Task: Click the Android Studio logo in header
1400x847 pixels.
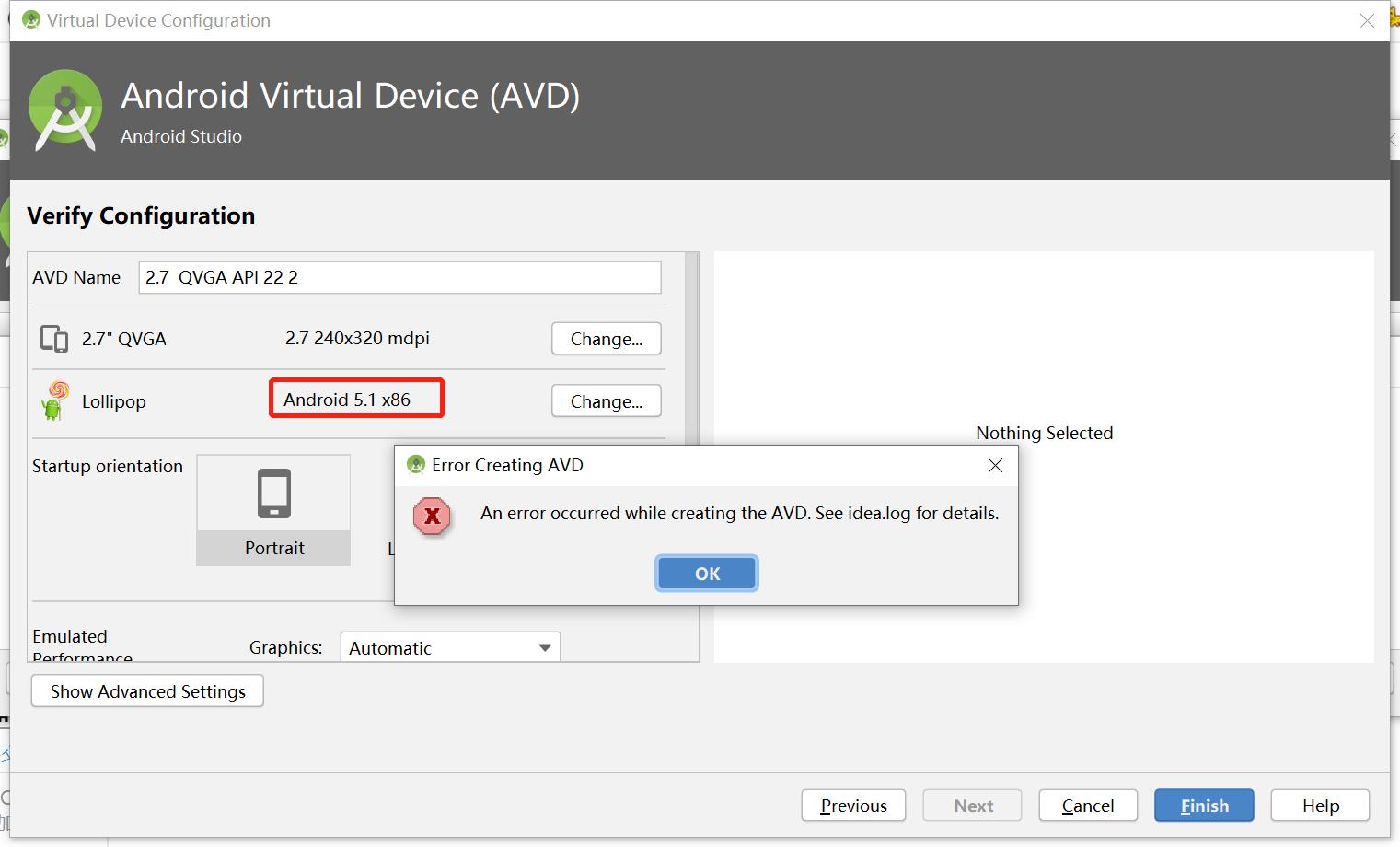Action: pyautogui.click(x=65, y=110)
